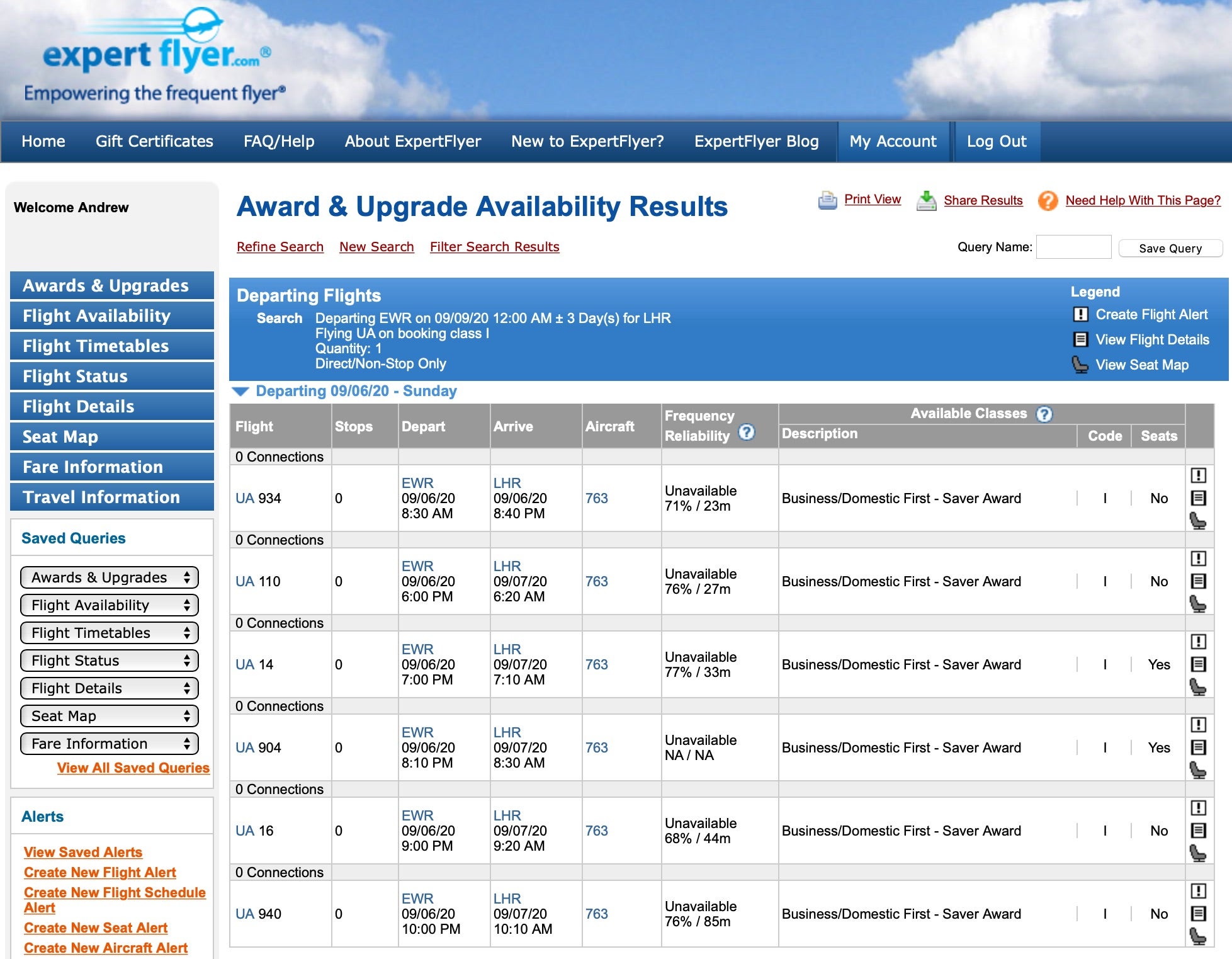Go to Home in navigation bar
The height and width of the screenshot is (959, 1232).
[x=43, y=141]
